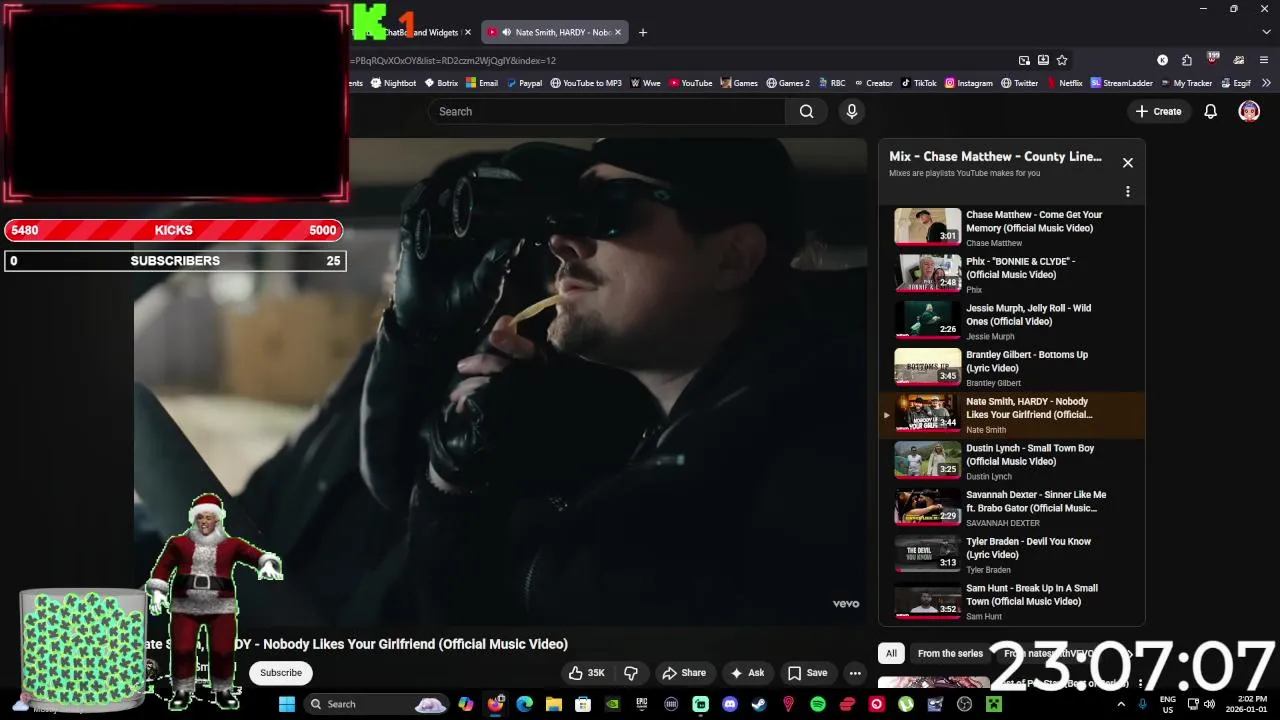Show hidden system tray icons chevron
This screenshot has height=720, width=1280.
[x=1120, y=704]
